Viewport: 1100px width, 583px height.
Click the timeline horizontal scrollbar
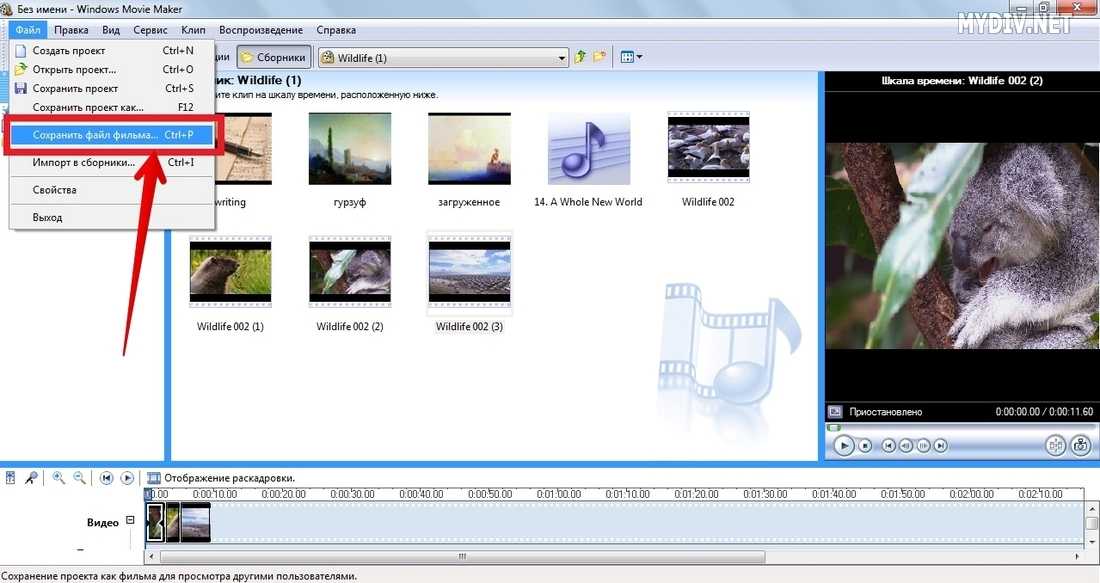(460, 557)
